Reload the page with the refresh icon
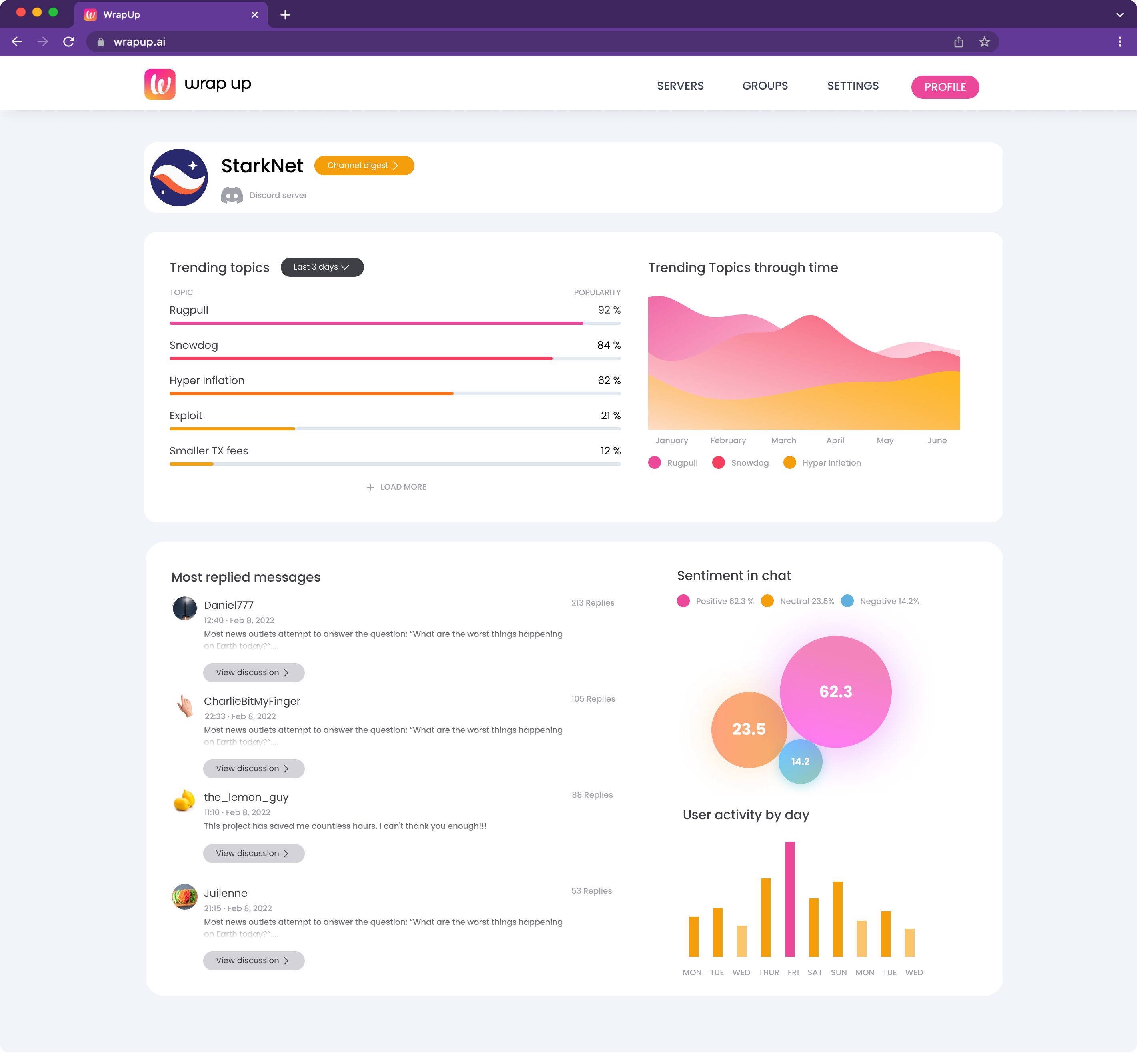The height and width of the screenshot is (1064, 1137). 69,42
